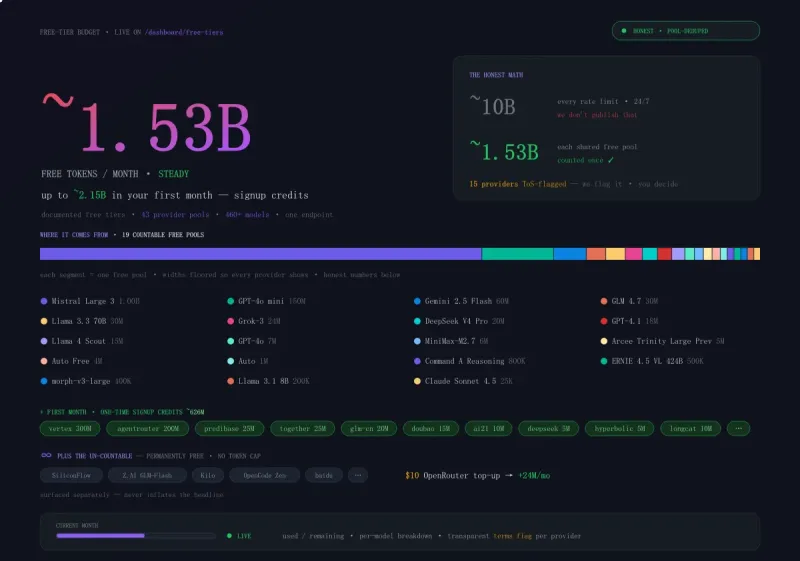Choose the hyperbolic 5M chip
Viewport: 800px width, 561px height.
[619, 428]
